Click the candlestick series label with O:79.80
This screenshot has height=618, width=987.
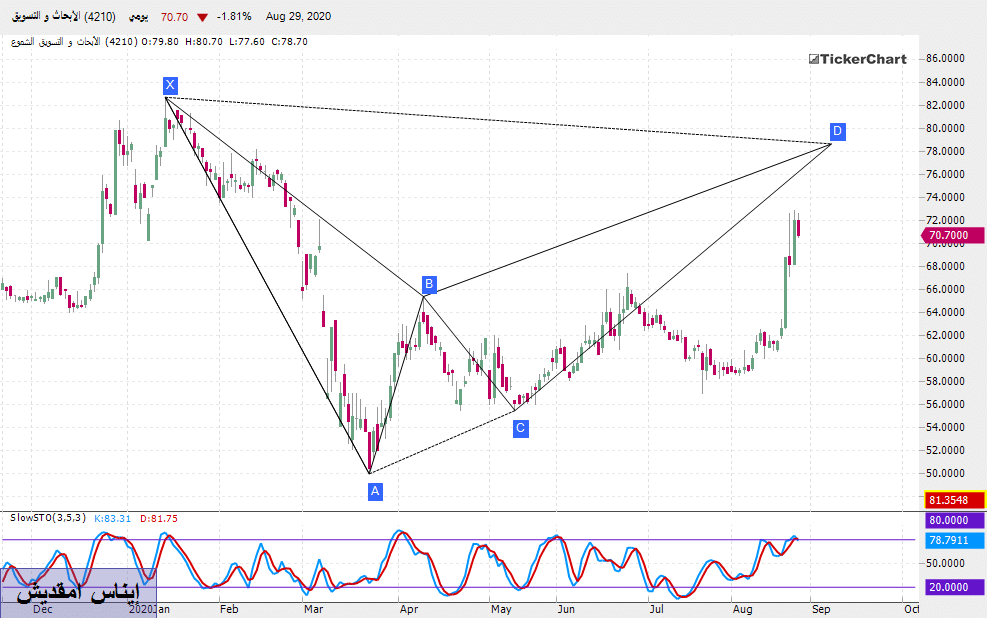160,42
